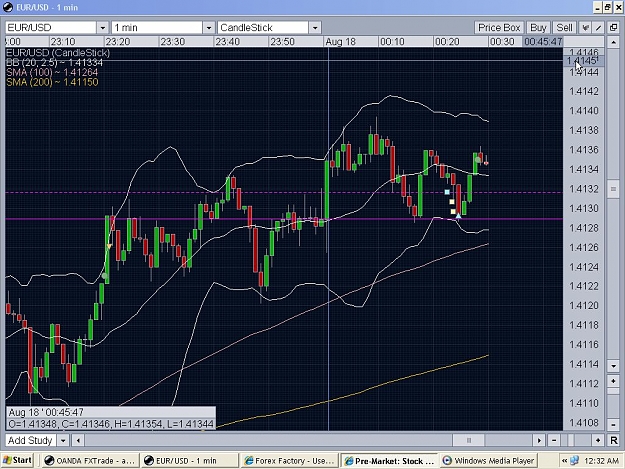Click the light blue square order marker

click(447, 192)
